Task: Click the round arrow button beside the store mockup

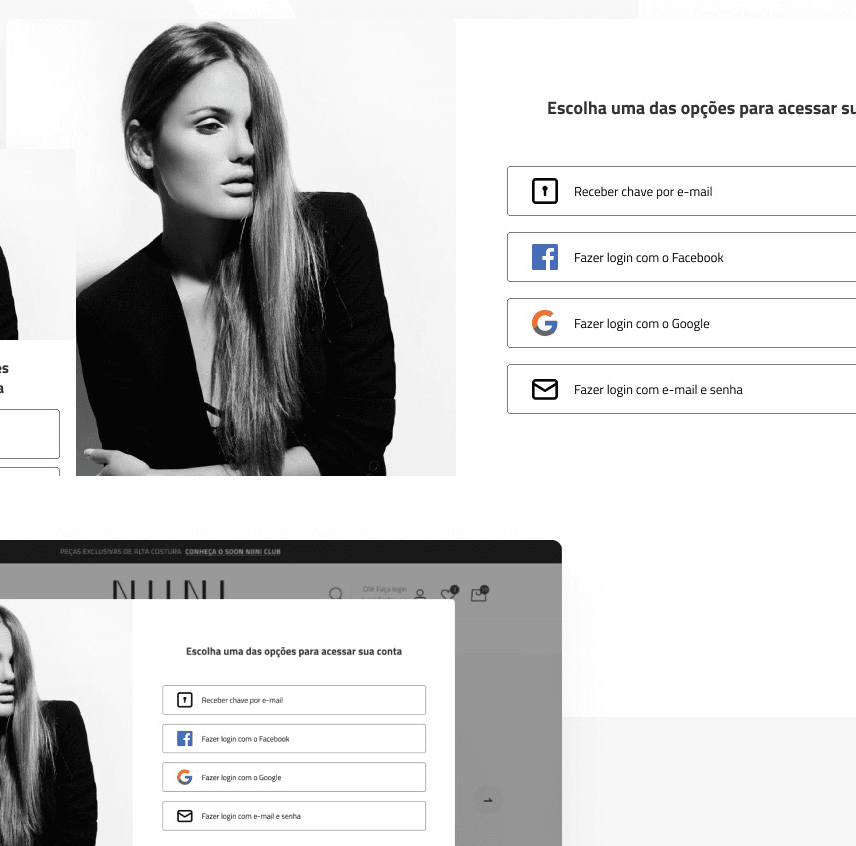Action: click(488, 800)
